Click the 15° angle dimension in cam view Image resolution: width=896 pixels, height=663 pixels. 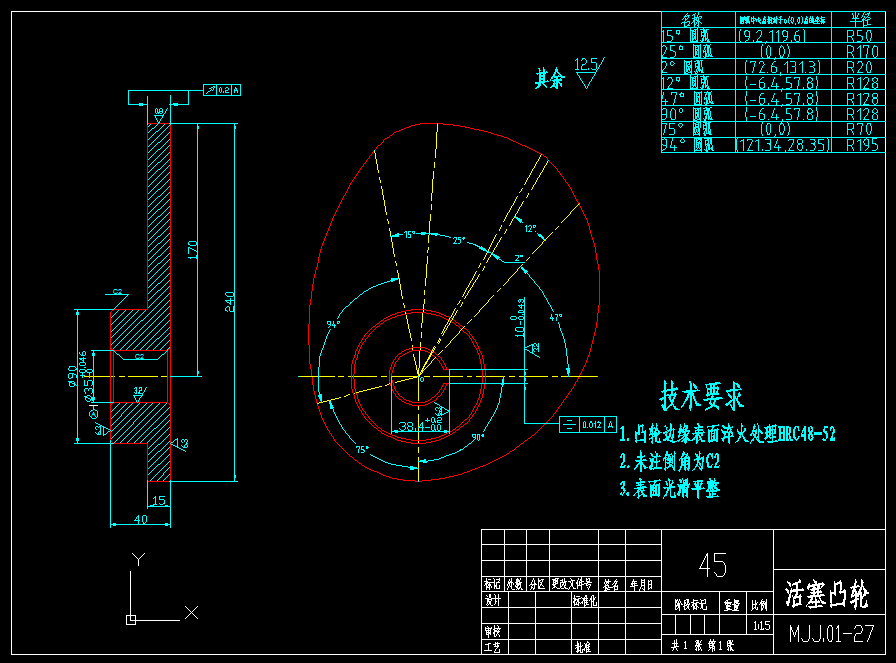click(x=409, y=234)
